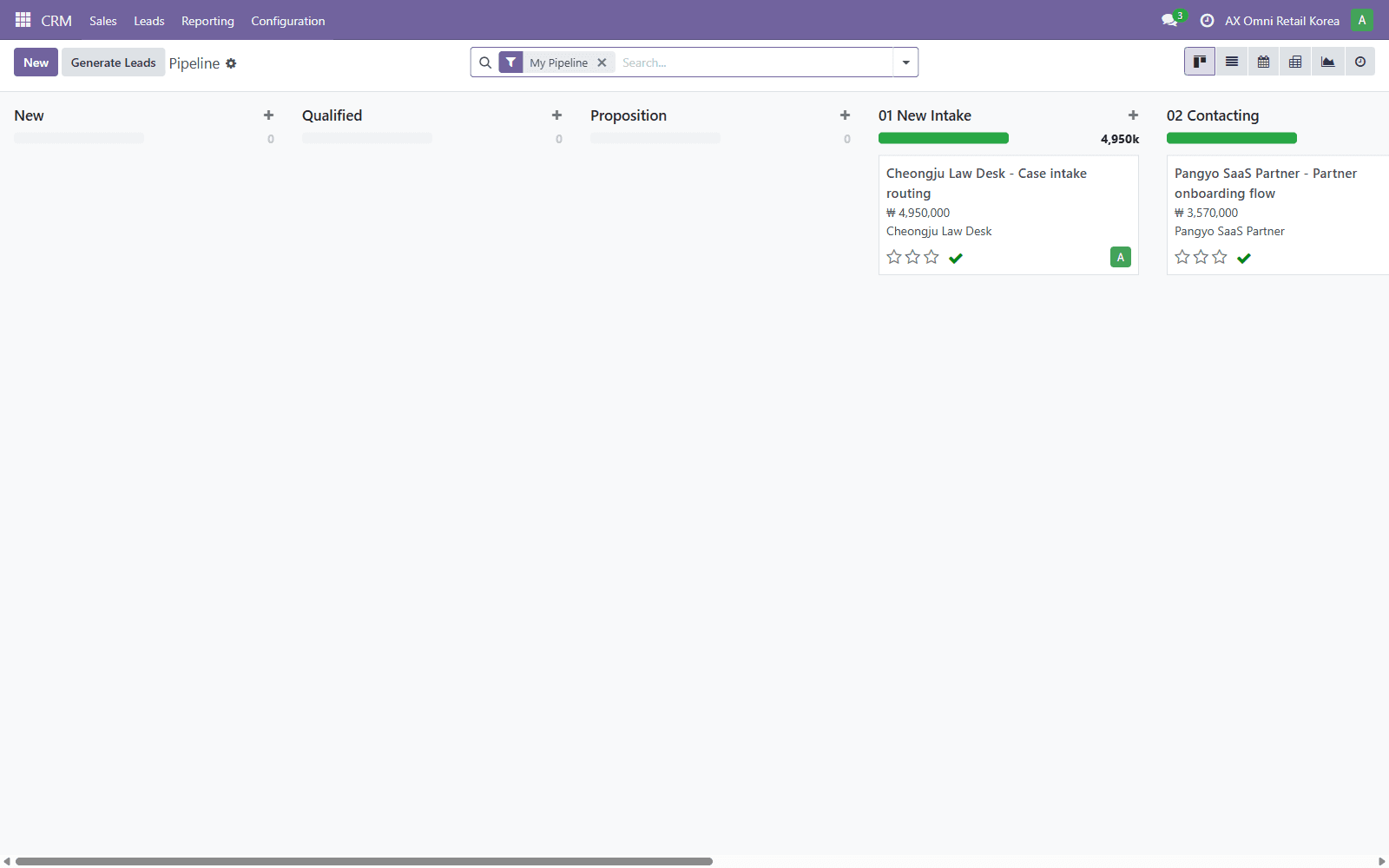Open the Configuration menu
Viewport: 1389px width, 868px height.
[x=287, y=20]
